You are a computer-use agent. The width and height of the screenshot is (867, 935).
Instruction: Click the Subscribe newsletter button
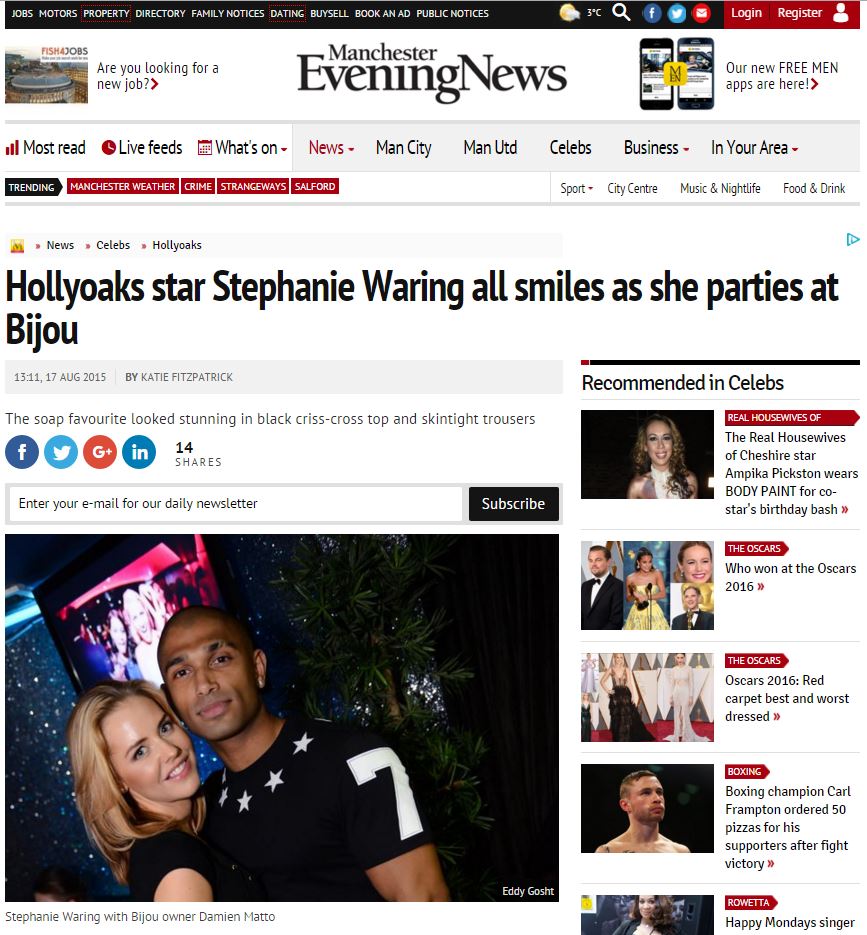[513, 504]
